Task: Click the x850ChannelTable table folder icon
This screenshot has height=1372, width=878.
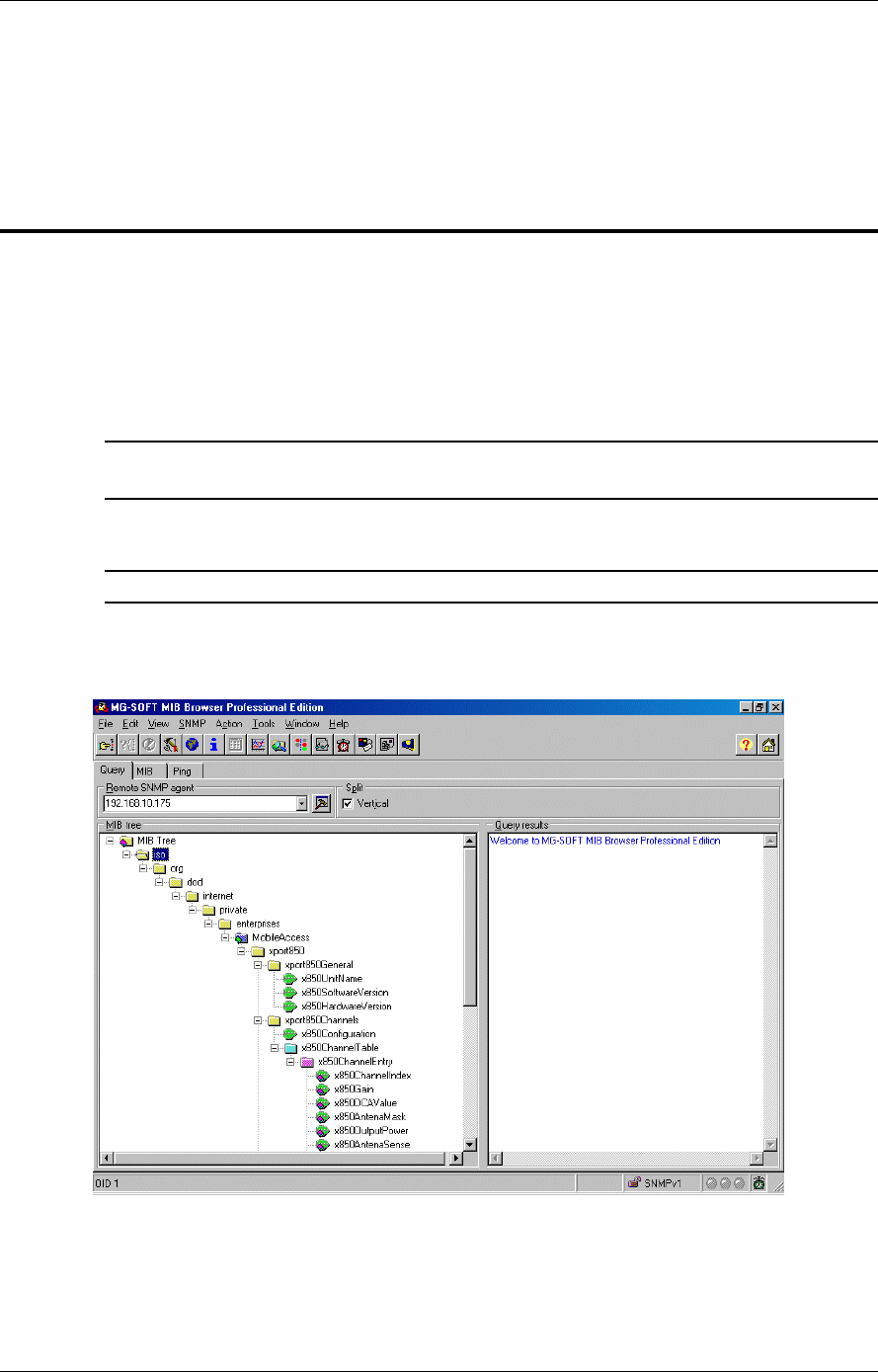Action: click(290, 1048)
